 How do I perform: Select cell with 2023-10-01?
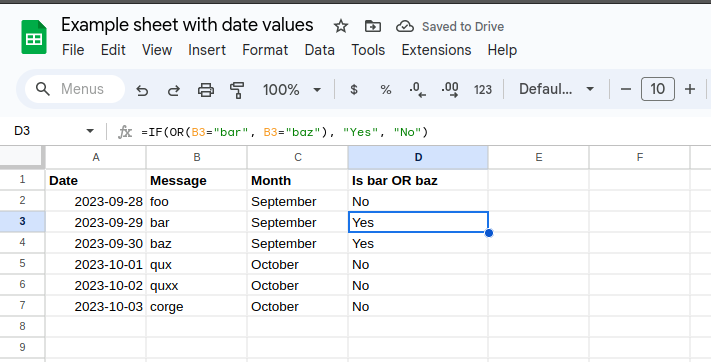(96, 264)
